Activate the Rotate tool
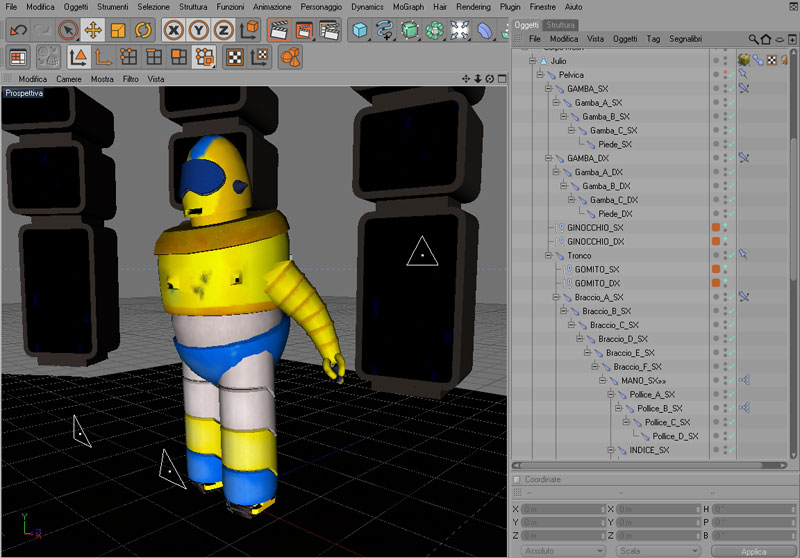This screenshot has width=800, height=558. (x=144, y=30)
